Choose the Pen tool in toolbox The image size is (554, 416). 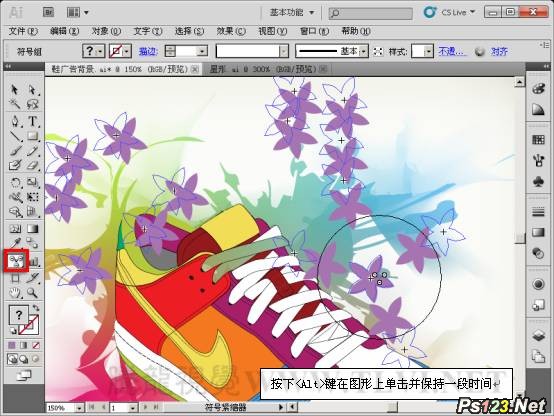[x=15, y=121]
